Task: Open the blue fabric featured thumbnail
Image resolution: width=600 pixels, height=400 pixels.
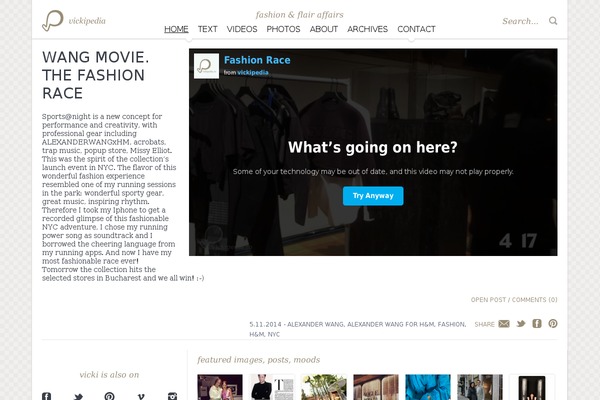Action: click(x=428, y=387)
